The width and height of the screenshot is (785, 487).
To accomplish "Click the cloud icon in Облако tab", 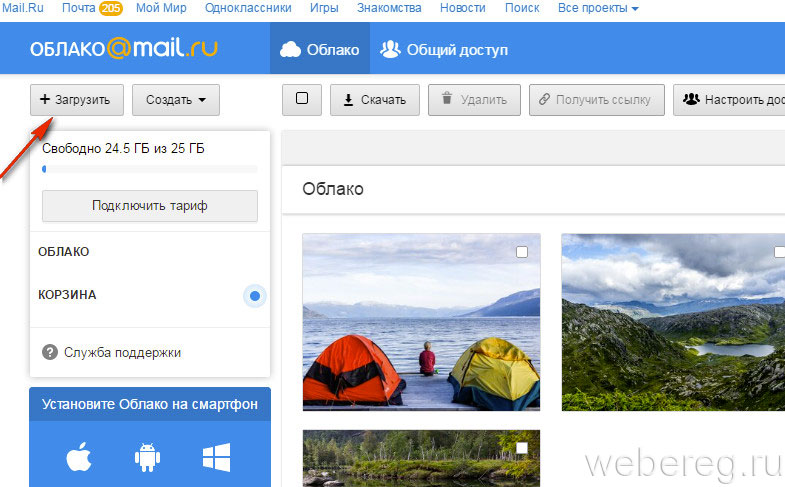I will [290, 50].
